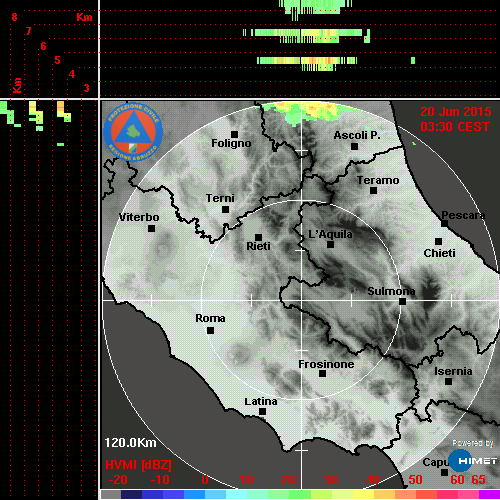Screen dimensions: 500x500
Task: Select the Isernia city label
Action: click(x=453, y=371)
